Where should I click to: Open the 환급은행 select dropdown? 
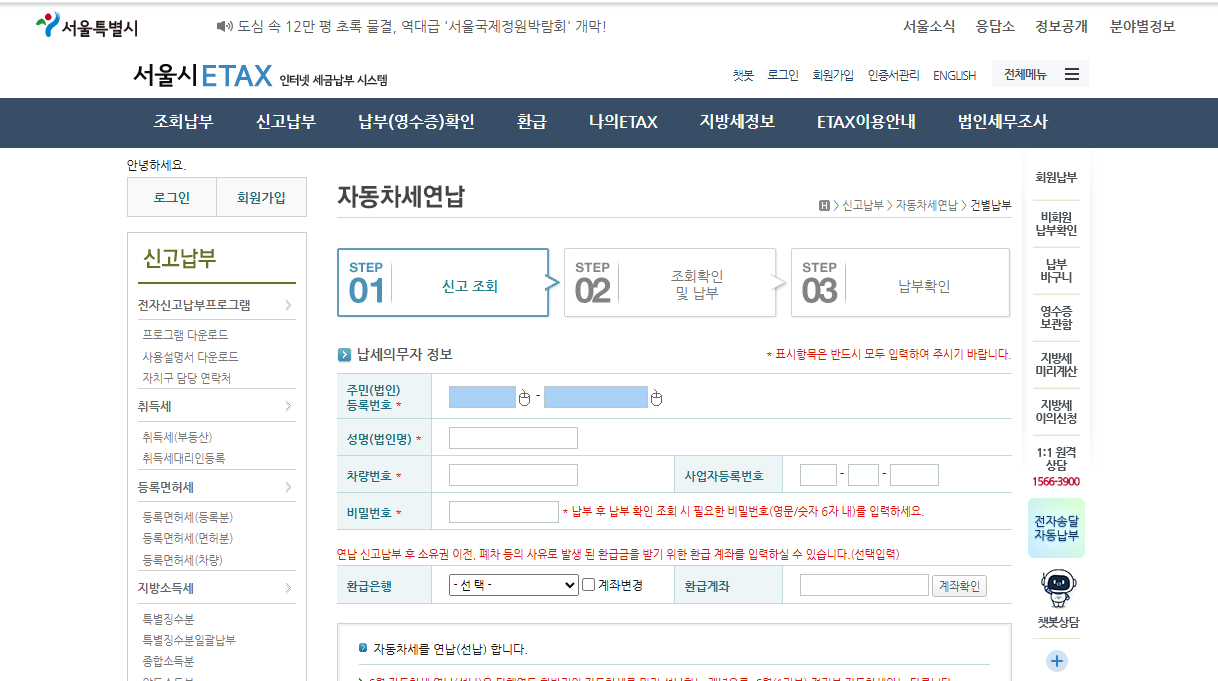point(514,585)
